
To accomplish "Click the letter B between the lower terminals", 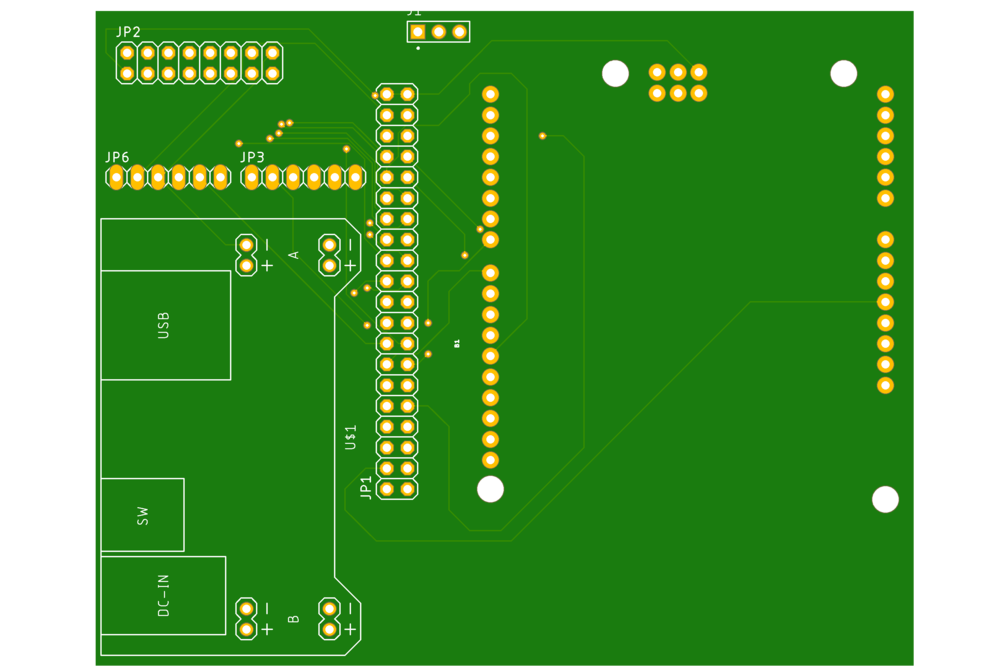I will 293,619.
